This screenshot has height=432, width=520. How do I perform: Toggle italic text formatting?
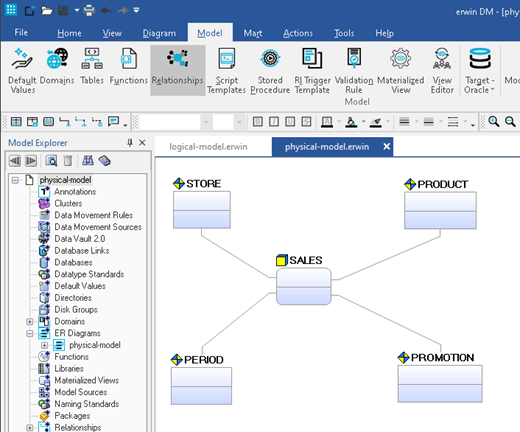pos(274,122)
